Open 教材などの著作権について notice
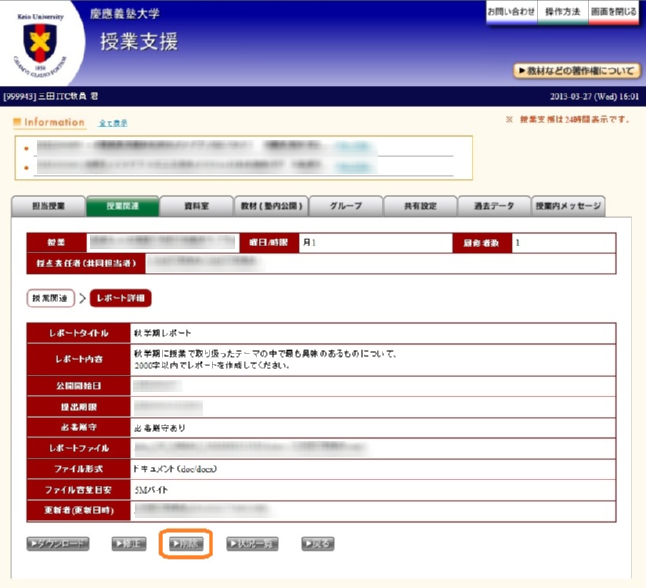The width and height of the screenshot is (646, 588). pos(576,71)
